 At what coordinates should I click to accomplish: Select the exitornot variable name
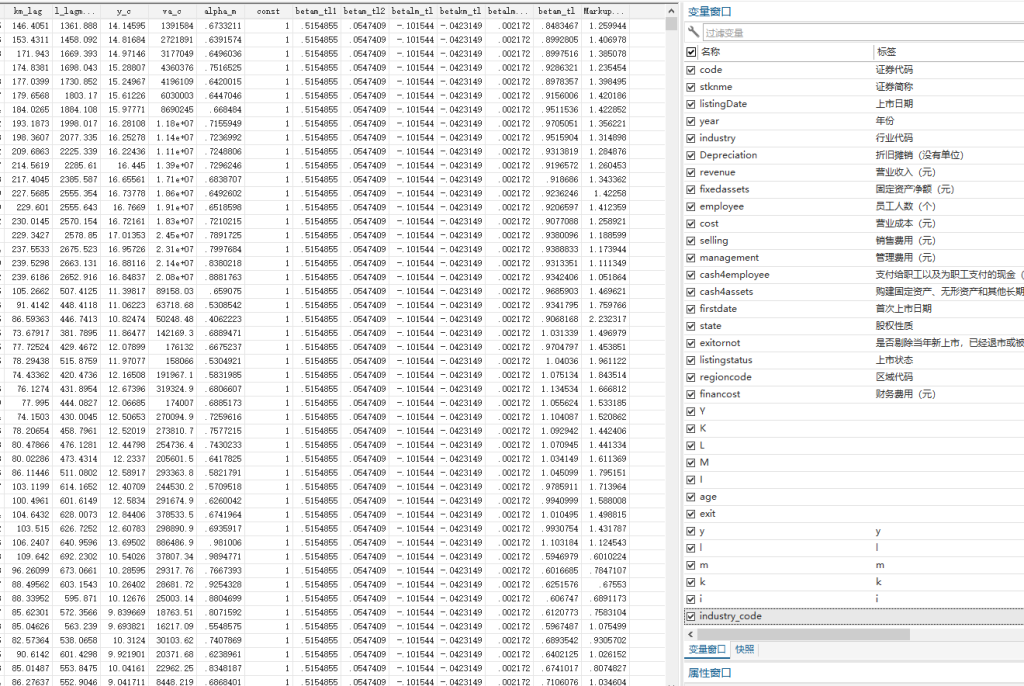click(x=720, y=342)
